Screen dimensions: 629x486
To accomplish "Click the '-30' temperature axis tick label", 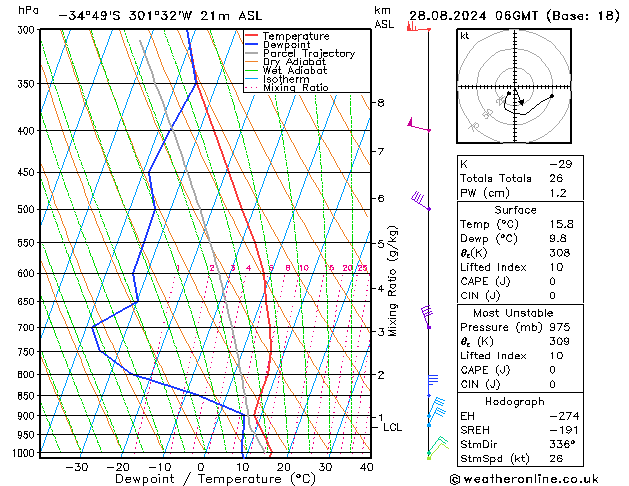I will pos(76,467).
